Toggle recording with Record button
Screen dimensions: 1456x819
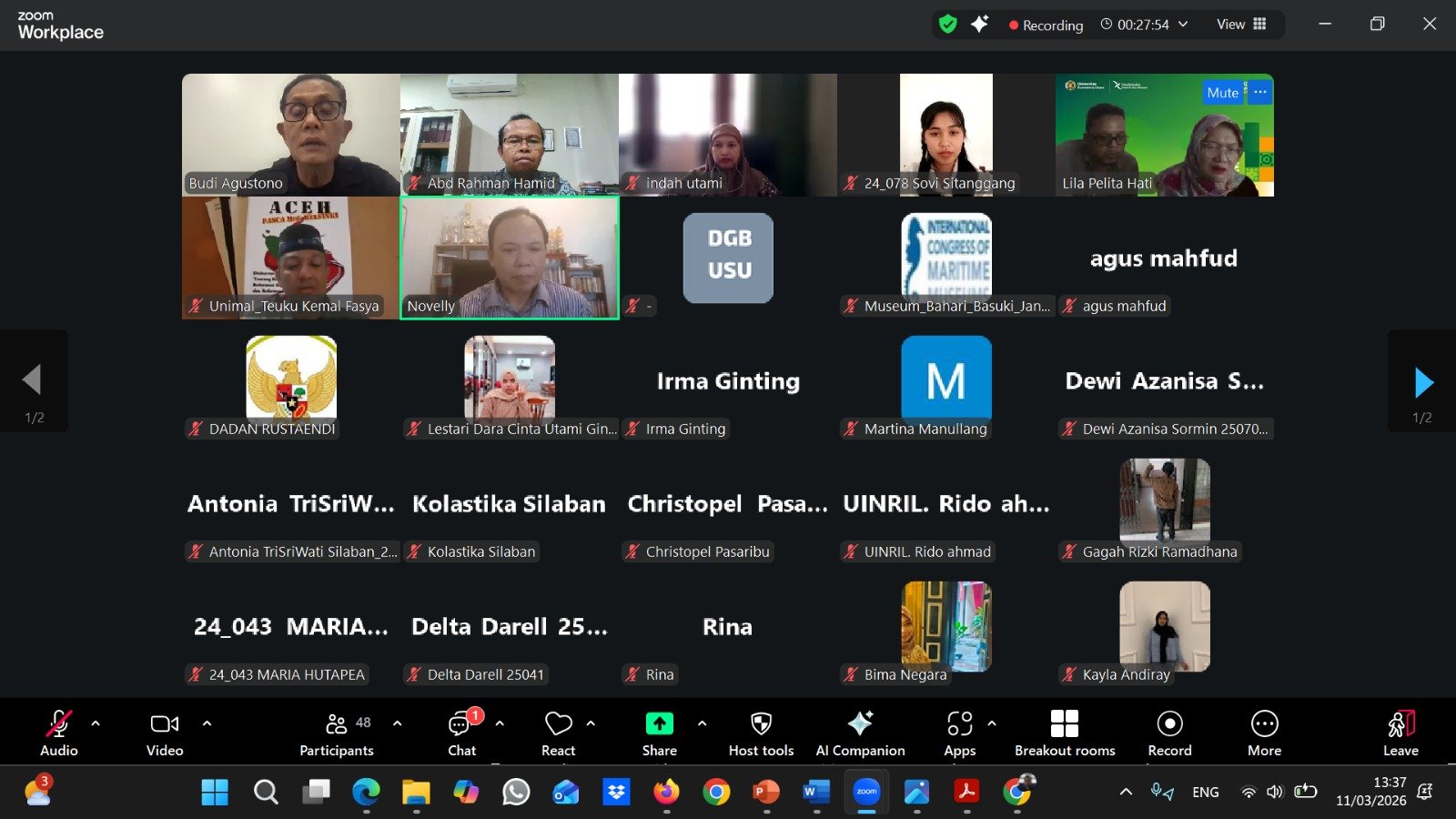1169,733
